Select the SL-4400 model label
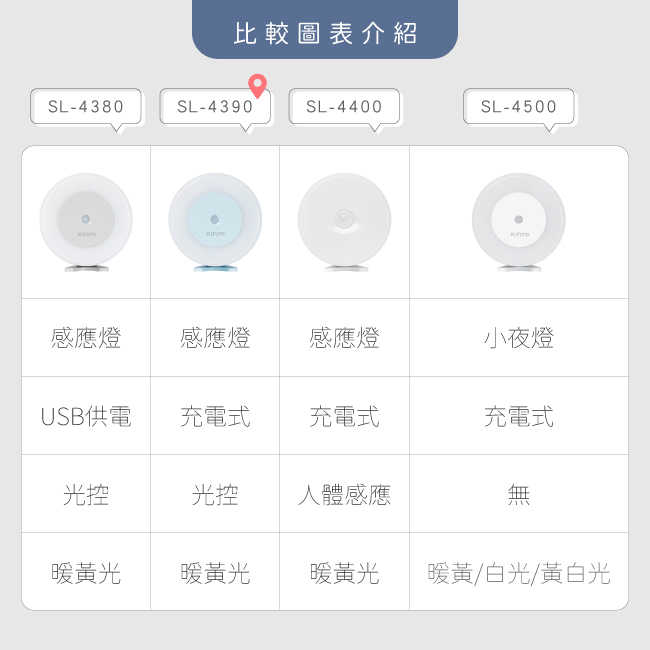Screen dimensions: 650x650 (344, 107)
